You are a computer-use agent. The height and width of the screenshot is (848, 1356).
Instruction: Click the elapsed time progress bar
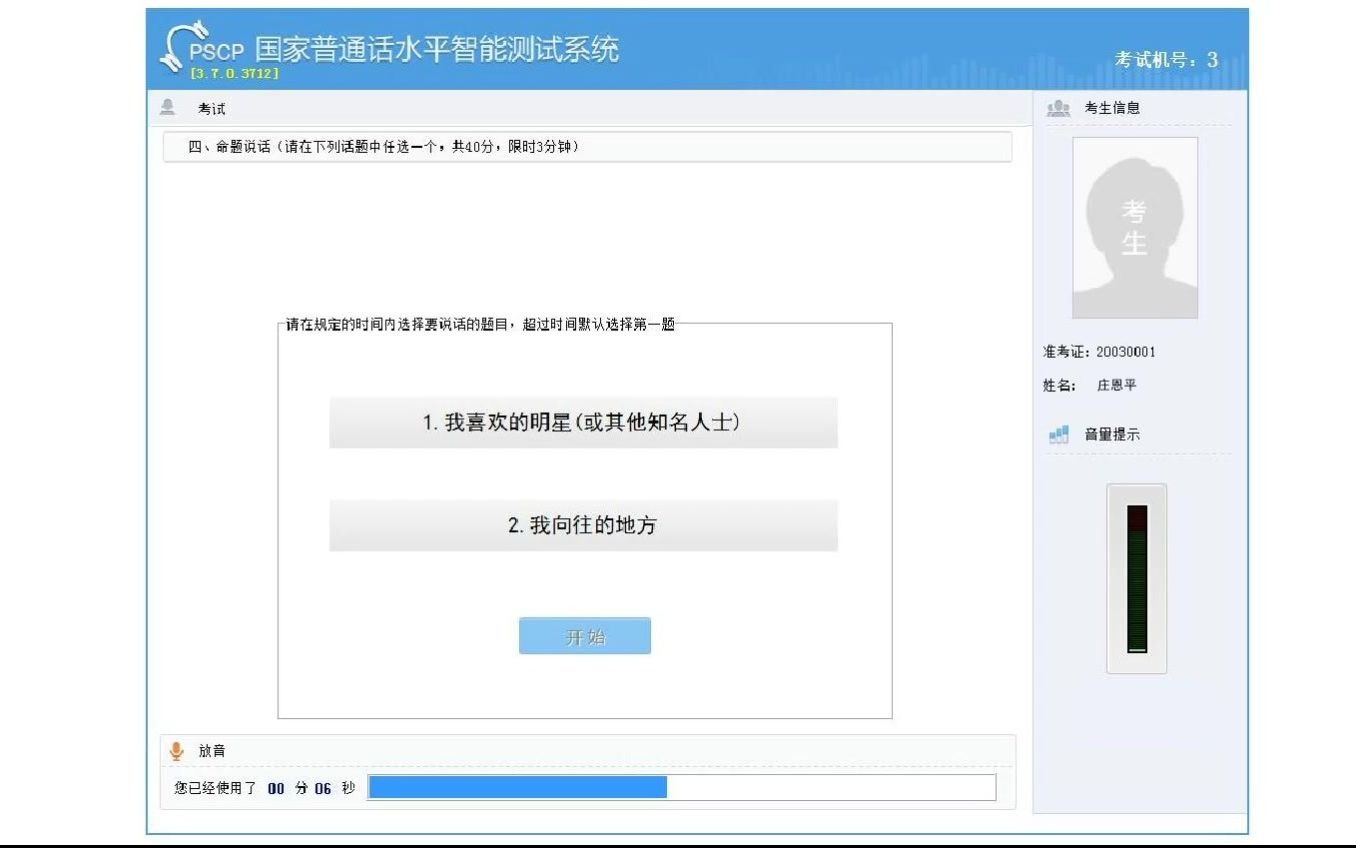coord(680,788)
